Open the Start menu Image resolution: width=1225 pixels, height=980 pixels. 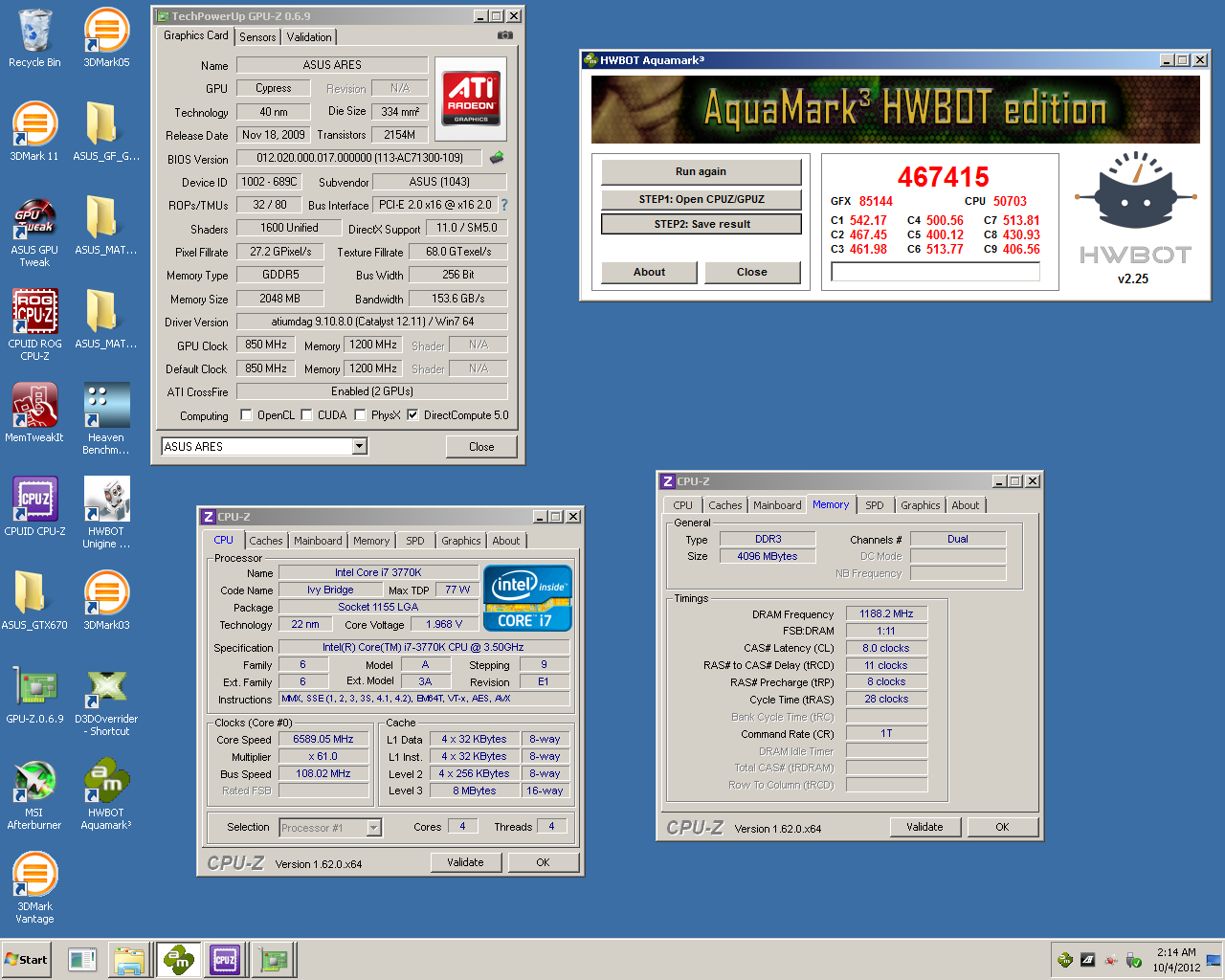(27, 960)
